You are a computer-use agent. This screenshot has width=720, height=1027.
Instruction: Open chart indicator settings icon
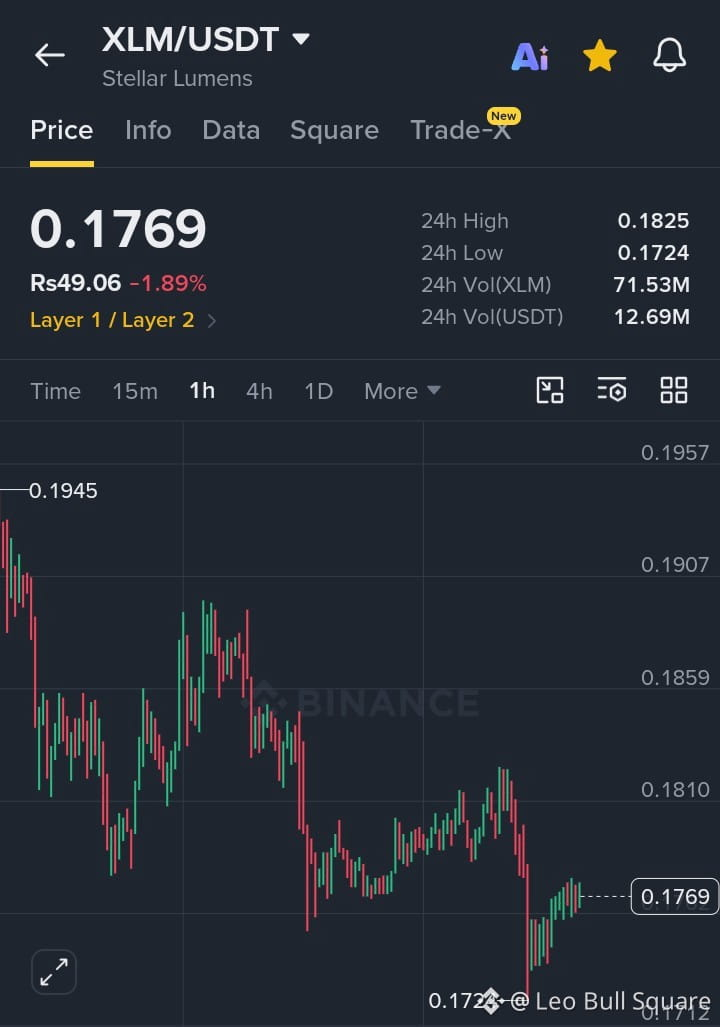(x=612, y=390)
